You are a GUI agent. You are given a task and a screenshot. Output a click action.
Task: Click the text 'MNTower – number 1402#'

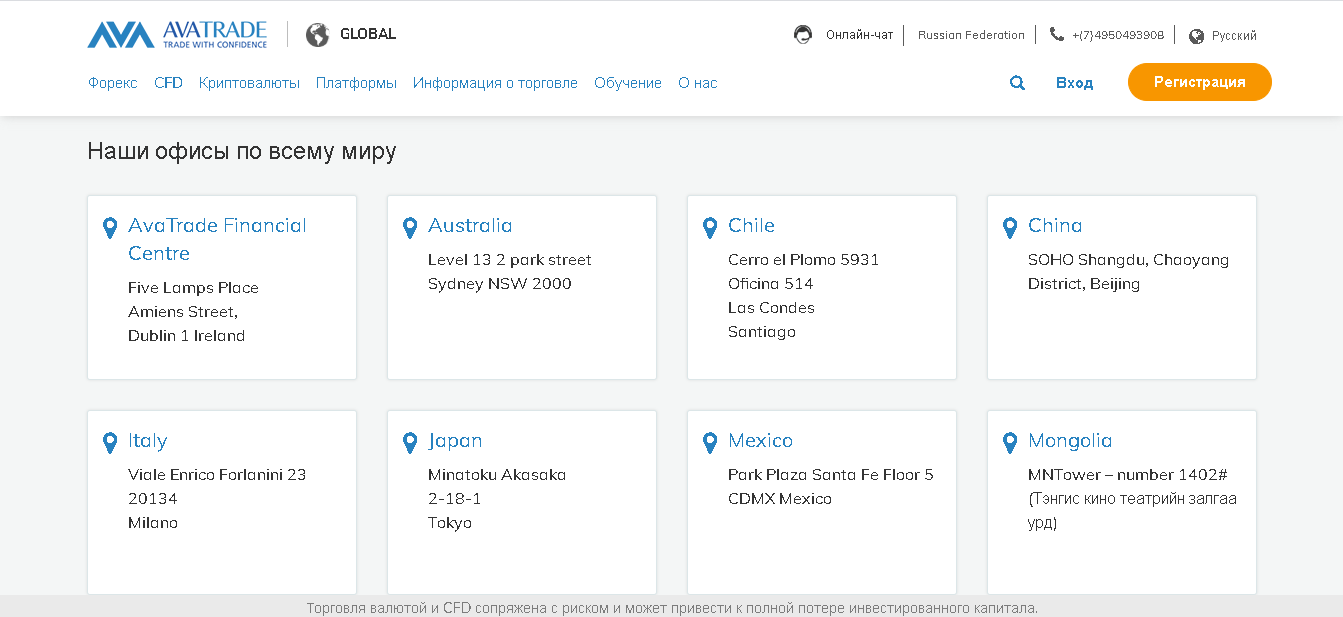tap(1127, 475)
